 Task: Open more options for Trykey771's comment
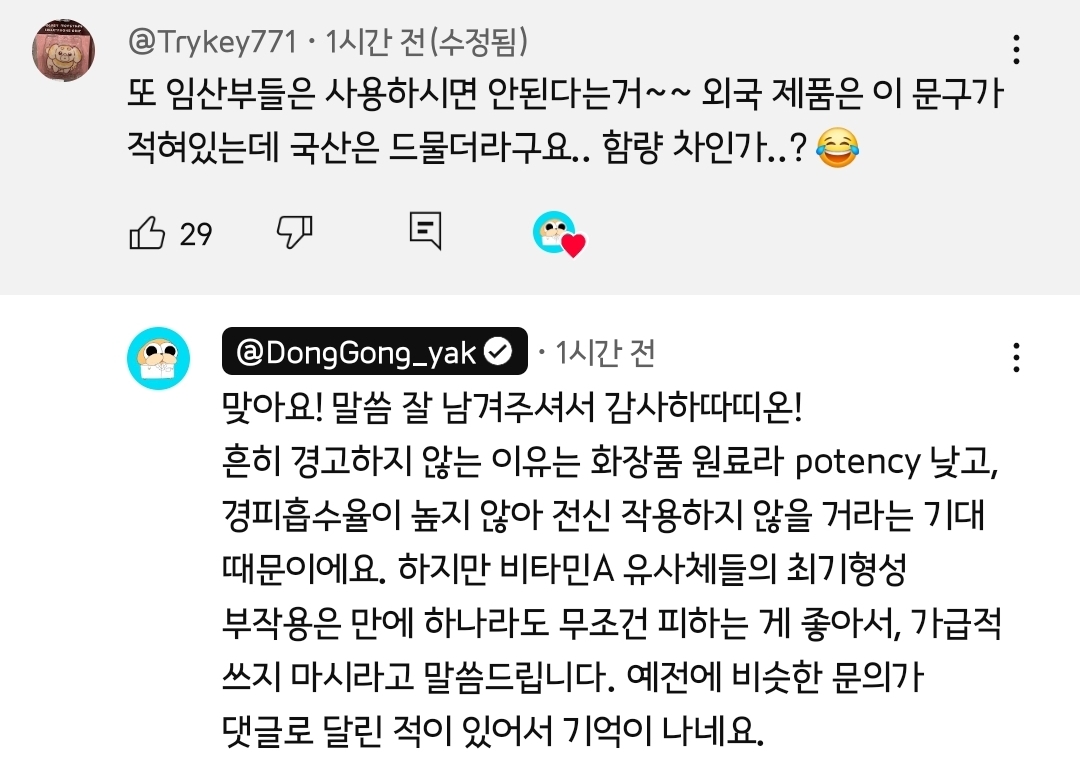coord(1016,50)
